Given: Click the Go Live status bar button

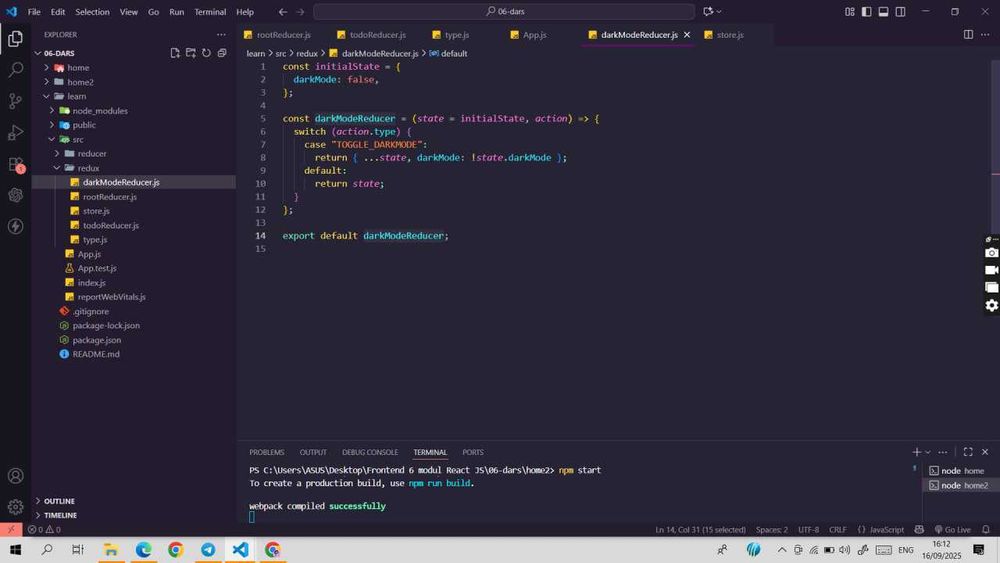Looking at the screenshot, I should click(952, 530).
